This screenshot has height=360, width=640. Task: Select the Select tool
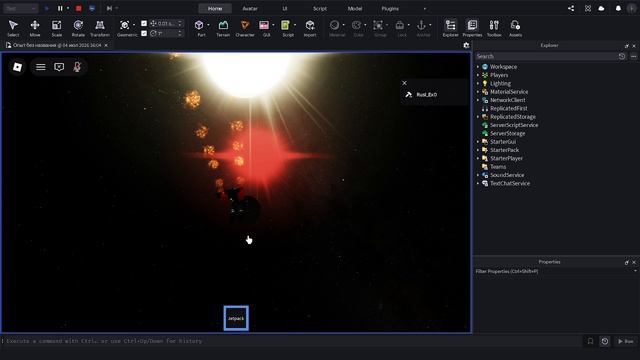pos(13,28)
